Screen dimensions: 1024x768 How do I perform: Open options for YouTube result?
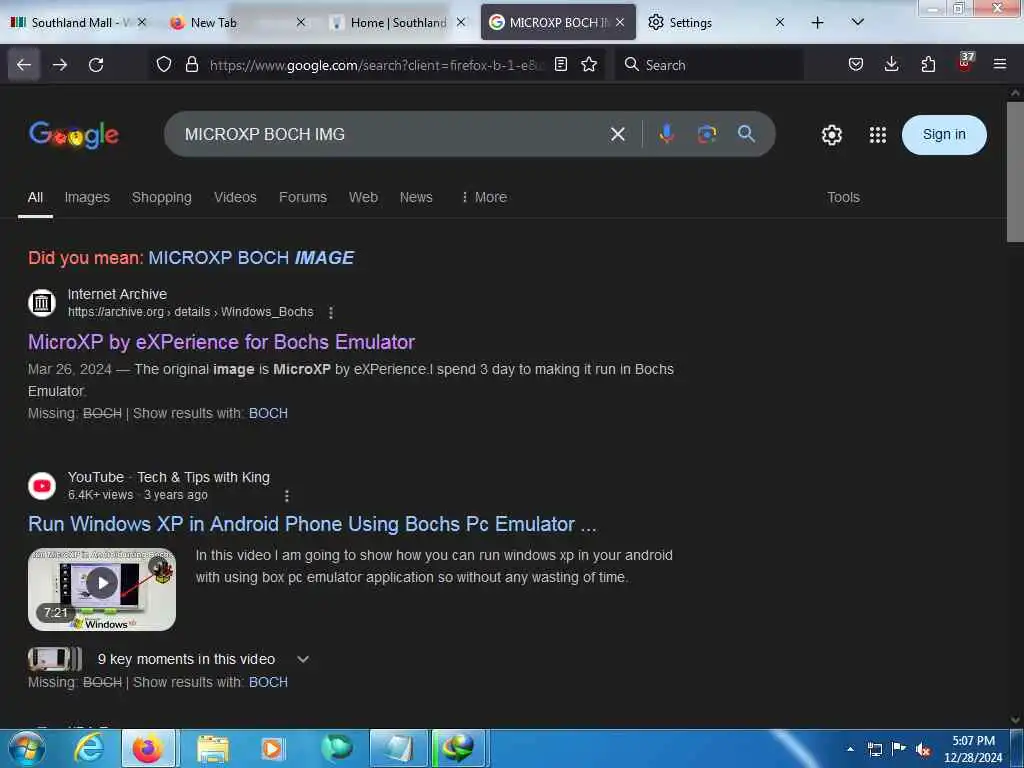pos(287,496)
